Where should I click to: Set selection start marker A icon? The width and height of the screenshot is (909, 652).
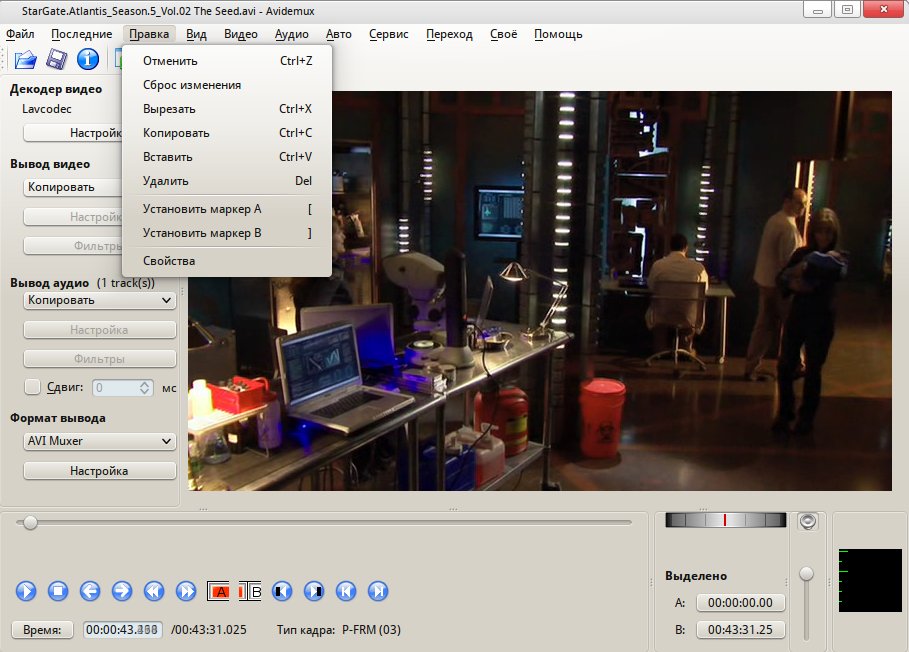(218, 591)
